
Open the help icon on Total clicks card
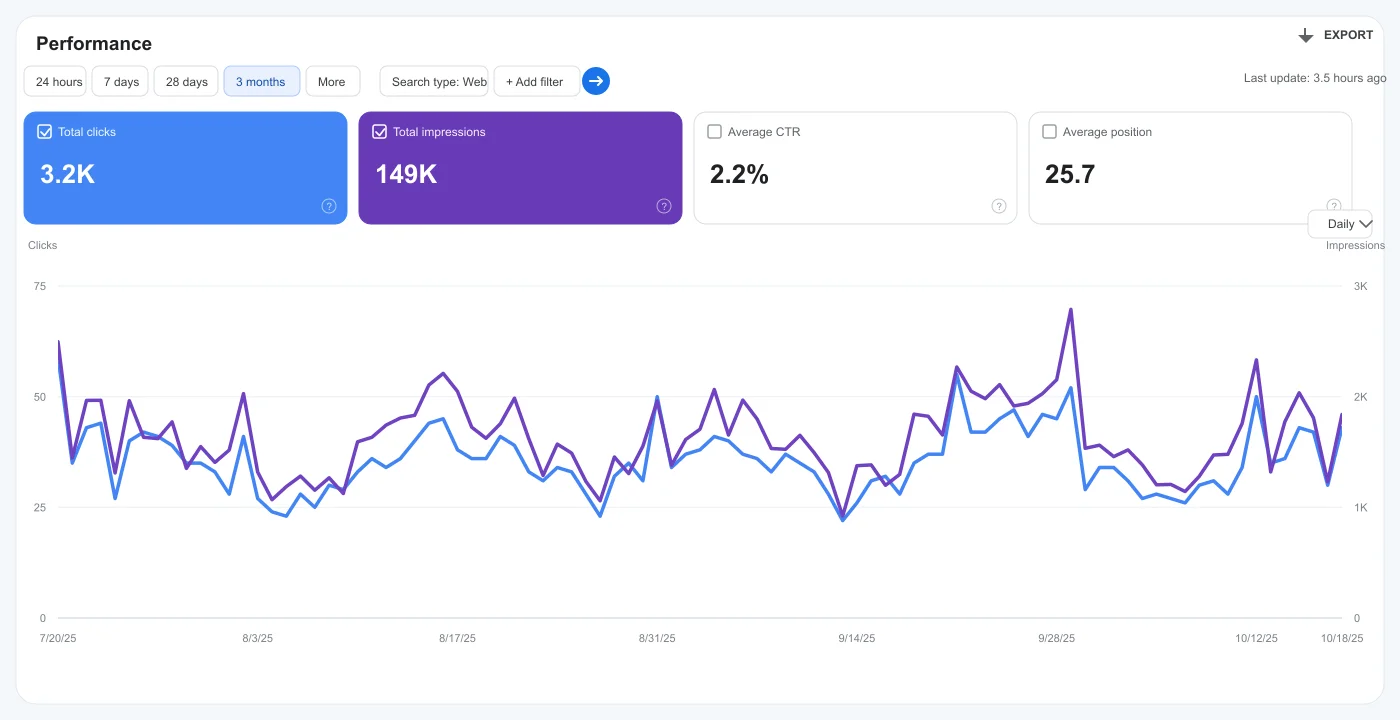point(329,206)
